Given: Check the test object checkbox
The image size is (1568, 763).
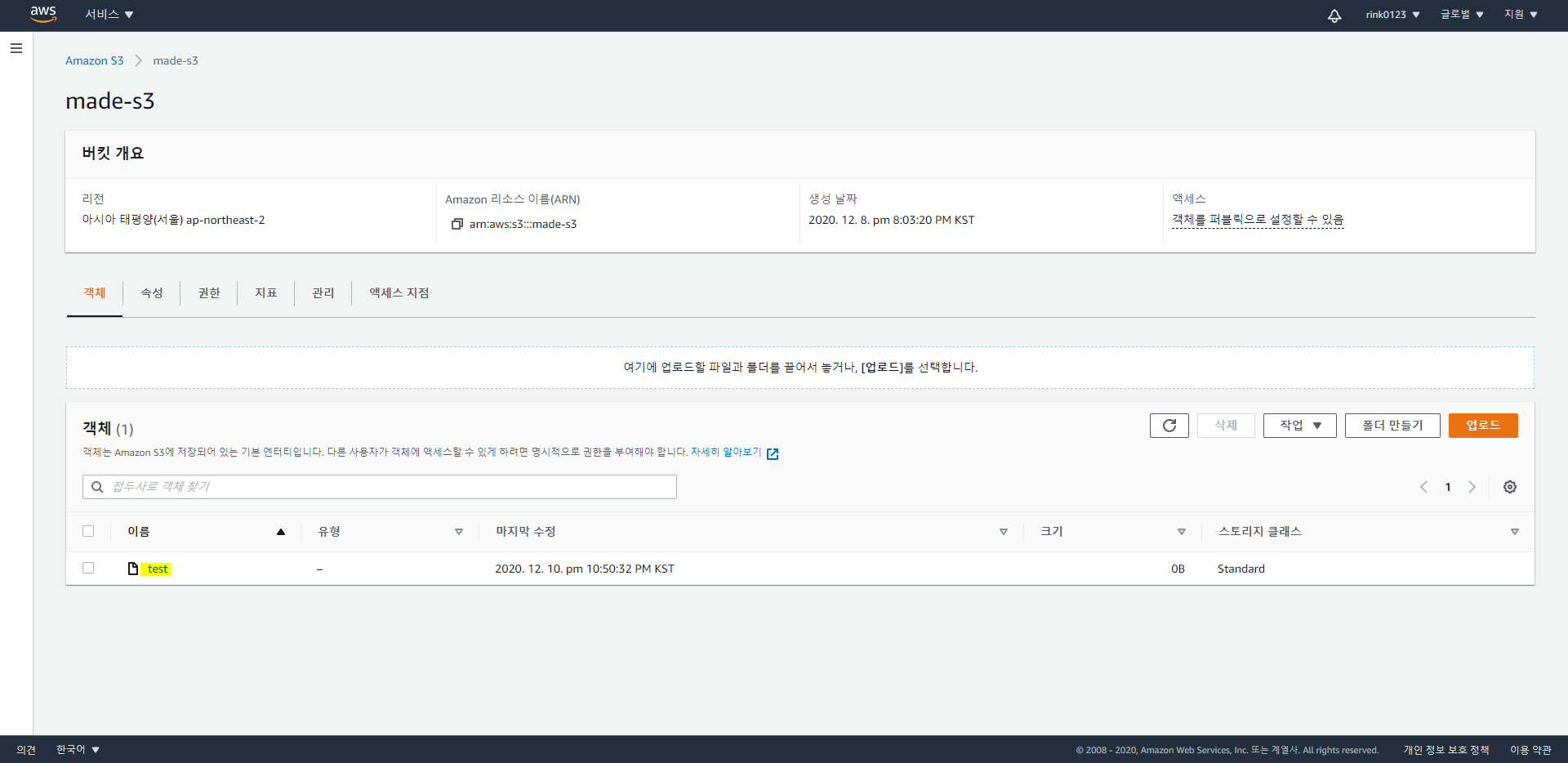Looking at the screenshot, I should pos(88,568).
